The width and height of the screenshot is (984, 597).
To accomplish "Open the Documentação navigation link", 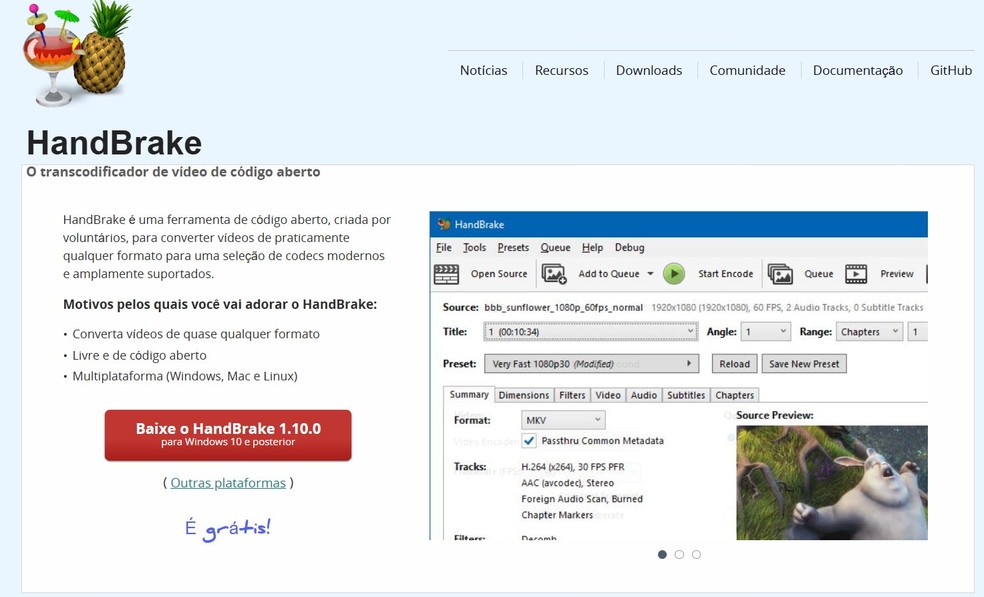I will click(x=858, y=70).
